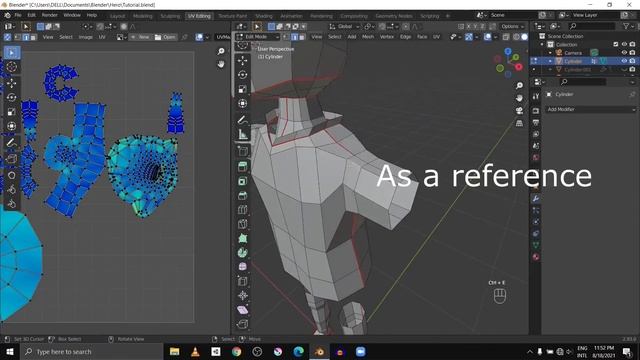Enable face select mode in 3D viewport
This screenshot has height=360, width=640.
[302, 37]
